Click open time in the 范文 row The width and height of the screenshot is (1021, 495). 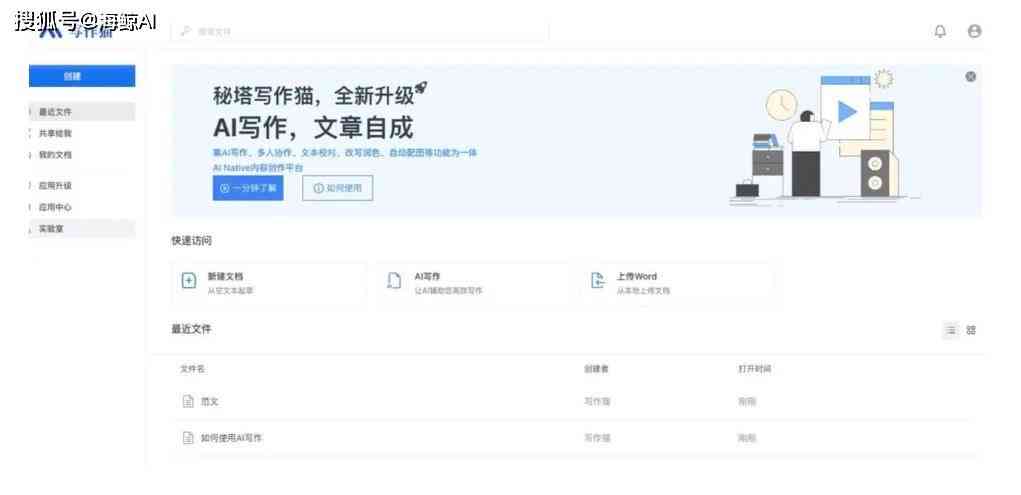[746, 402]
